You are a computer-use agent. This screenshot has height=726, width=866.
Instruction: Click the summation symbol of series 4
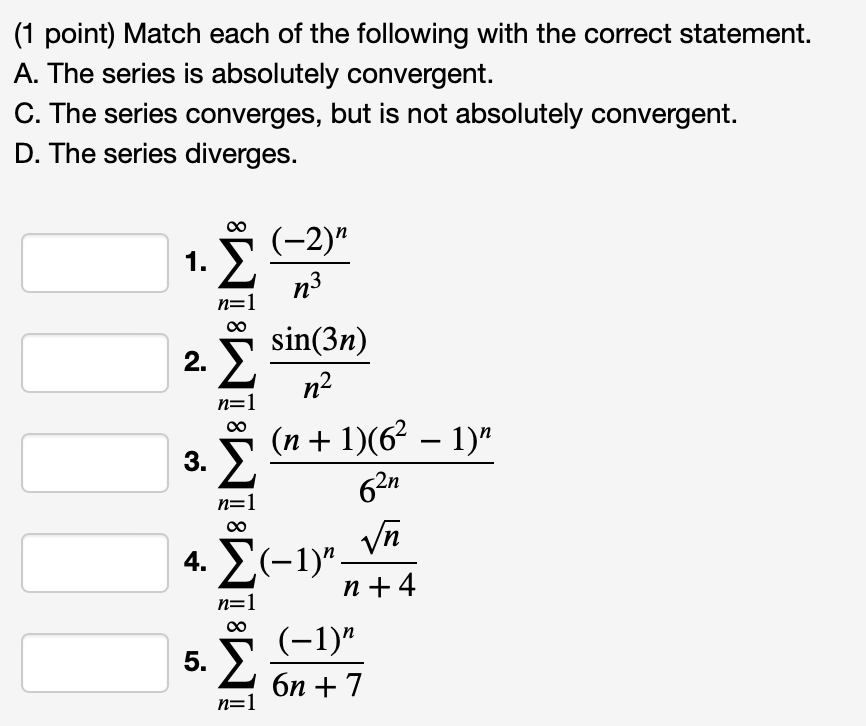pyautogui.click(x=236, y=562)
